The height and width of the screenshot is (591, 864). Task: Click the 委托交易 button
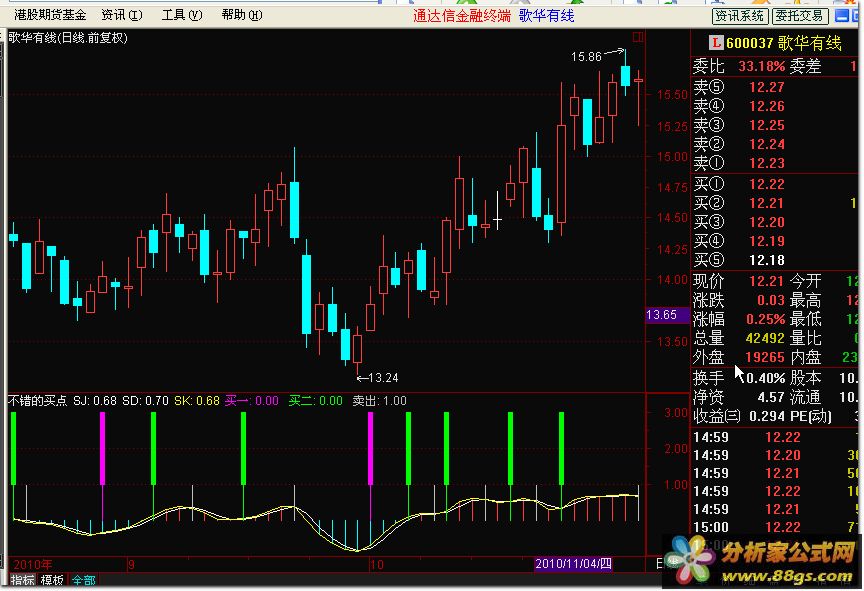[800, 16]
